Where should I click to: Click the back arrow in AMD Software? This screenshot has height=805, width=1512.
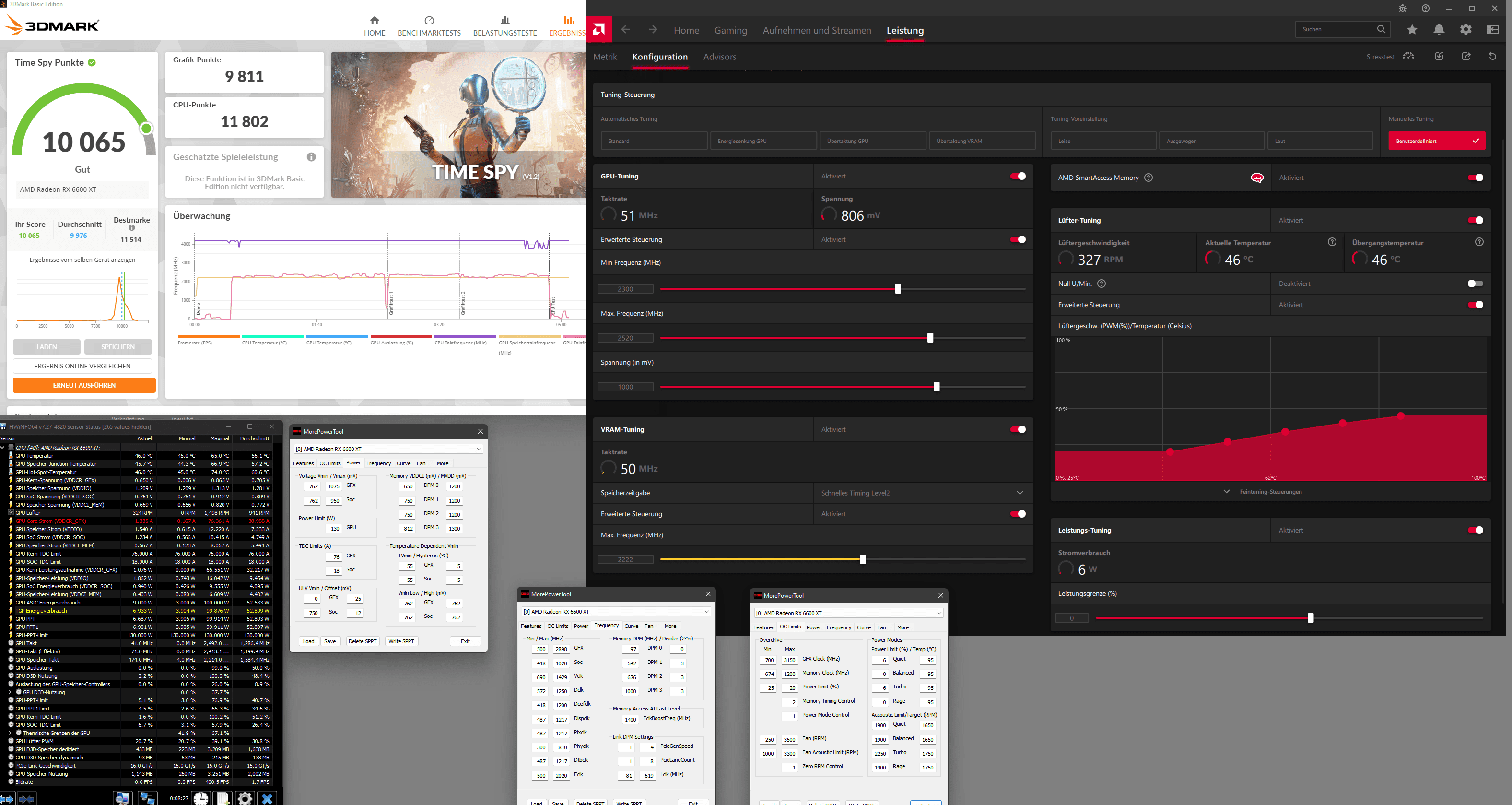pyautogui.click(x=626, y=30)
